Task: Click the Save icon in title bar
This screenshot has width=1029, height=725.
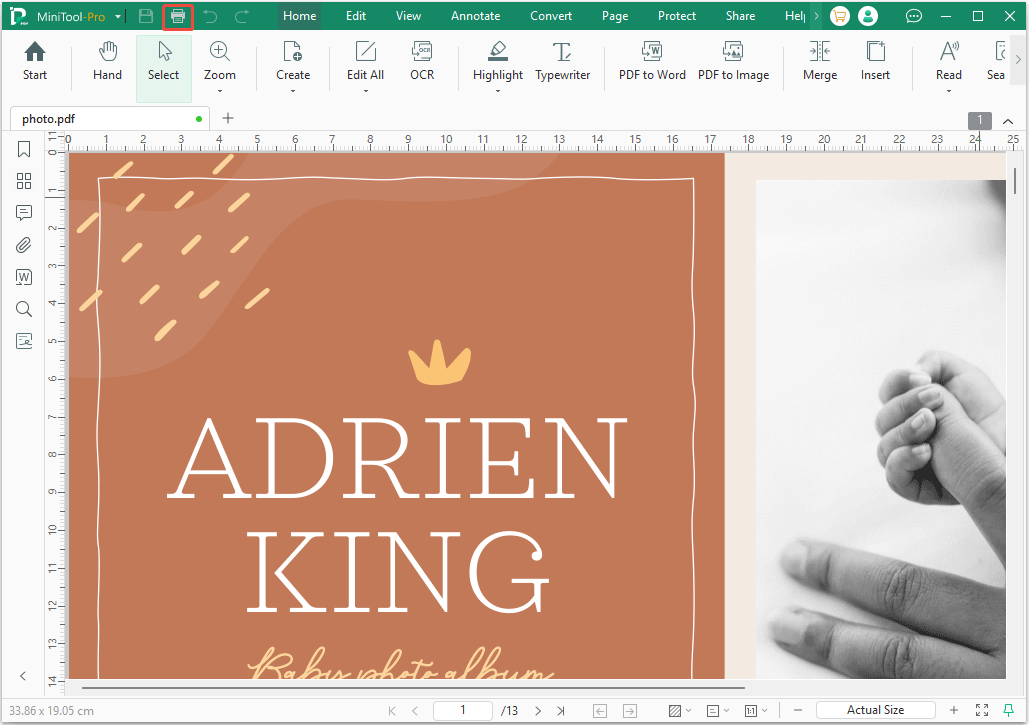Action: [146, 16]
